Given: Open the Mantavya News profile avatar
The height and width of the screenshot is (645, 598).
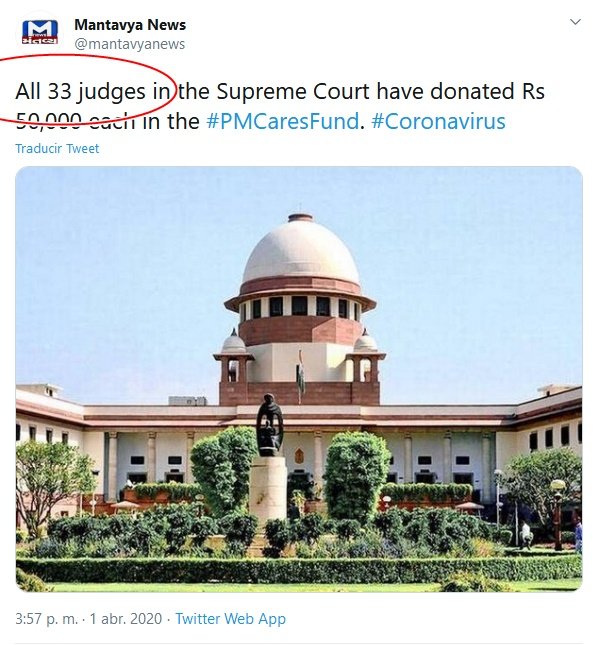Looking at the screenshot, I should click(40, 32).
